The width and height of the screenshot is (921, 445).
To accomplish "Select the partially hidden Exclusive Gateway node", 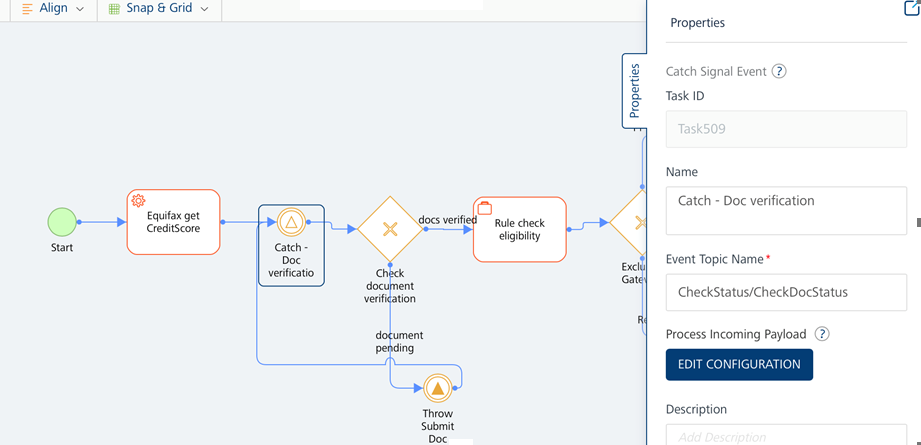I will [x=628, y=222].
